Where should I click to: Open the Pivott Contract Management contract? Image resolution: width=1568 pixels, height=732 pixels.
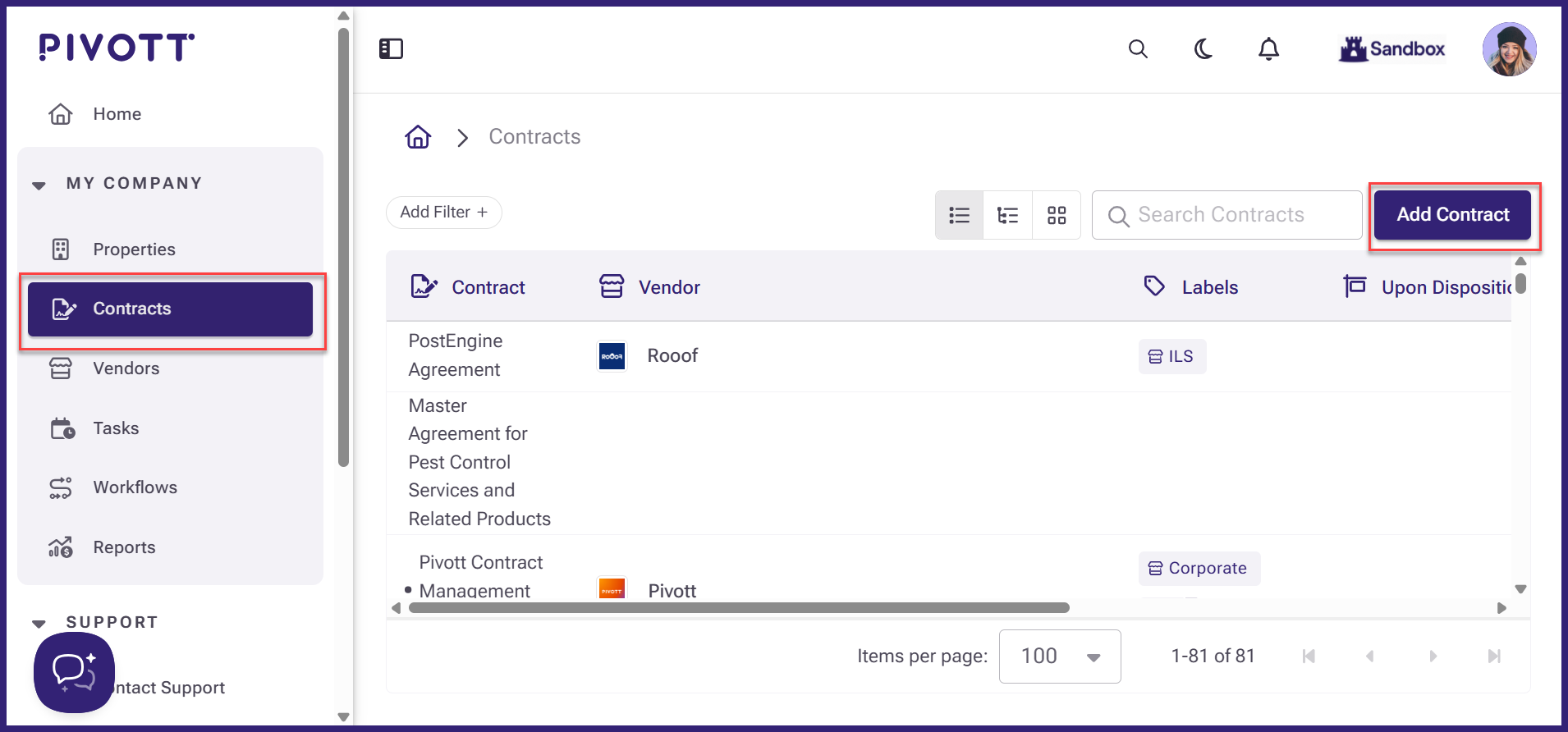click(480, 576)
